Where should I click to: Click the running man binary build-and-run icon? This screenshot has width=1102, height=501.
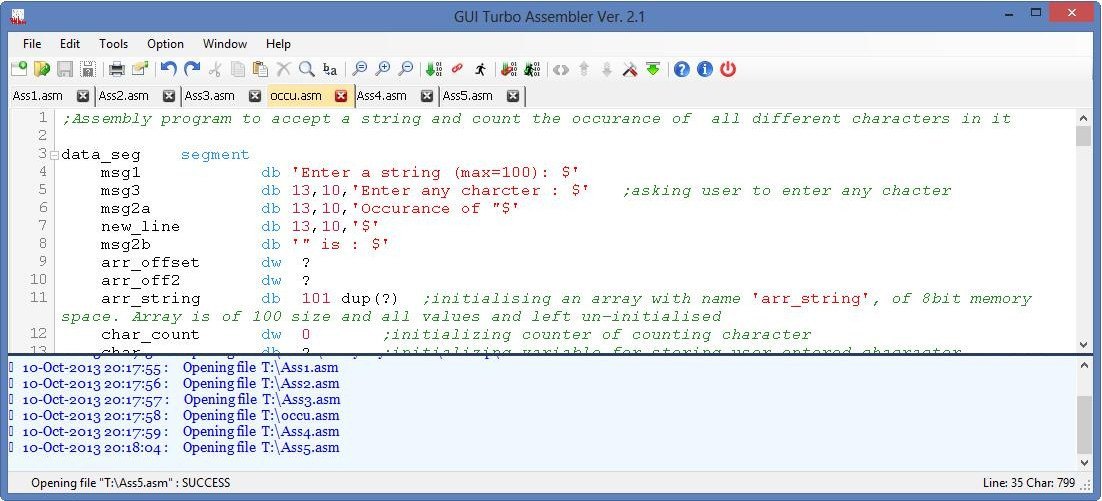point(532,69)
